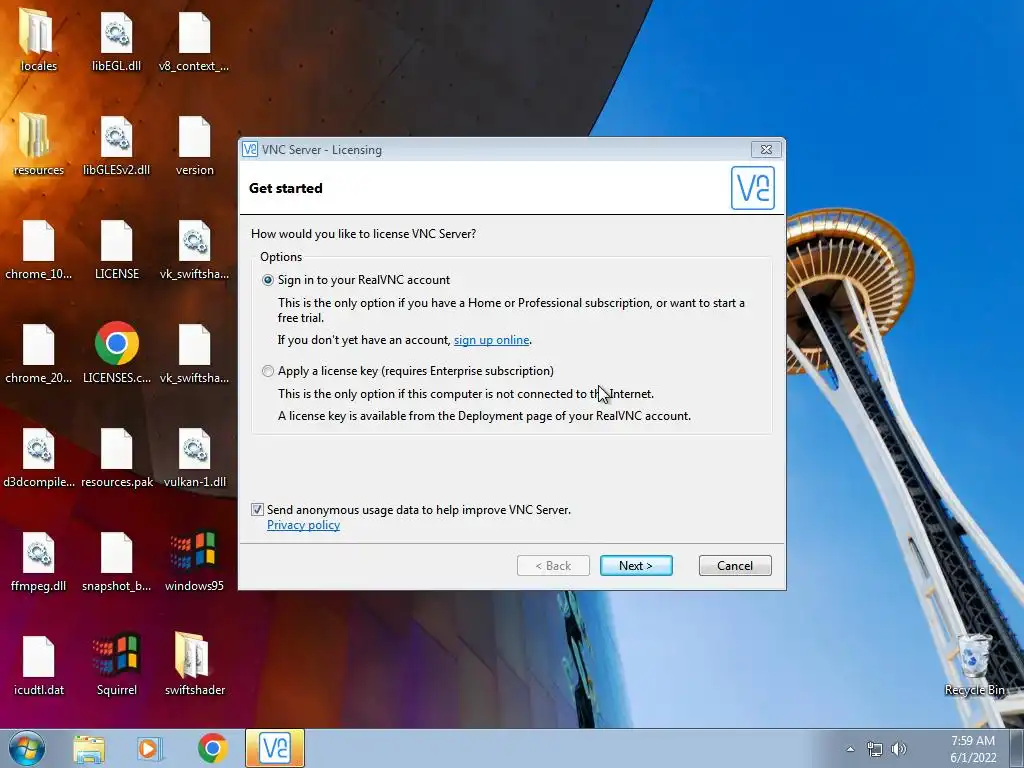The image size is (1024, 768).
Task: Select the ffmpeg.dll file icon
Action: (38, 552)
